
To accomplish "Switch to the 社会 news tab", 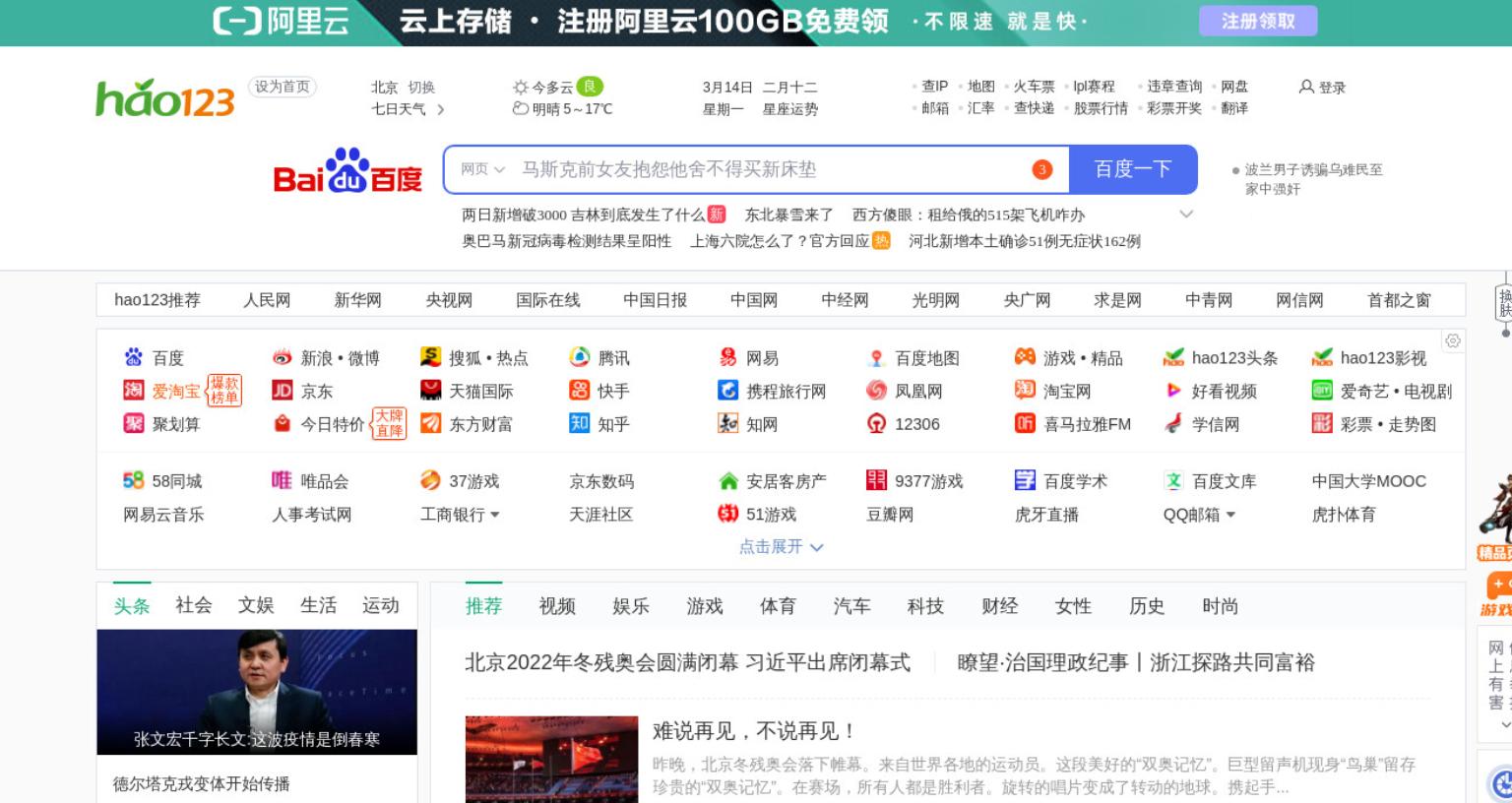I will pos(194,605).
